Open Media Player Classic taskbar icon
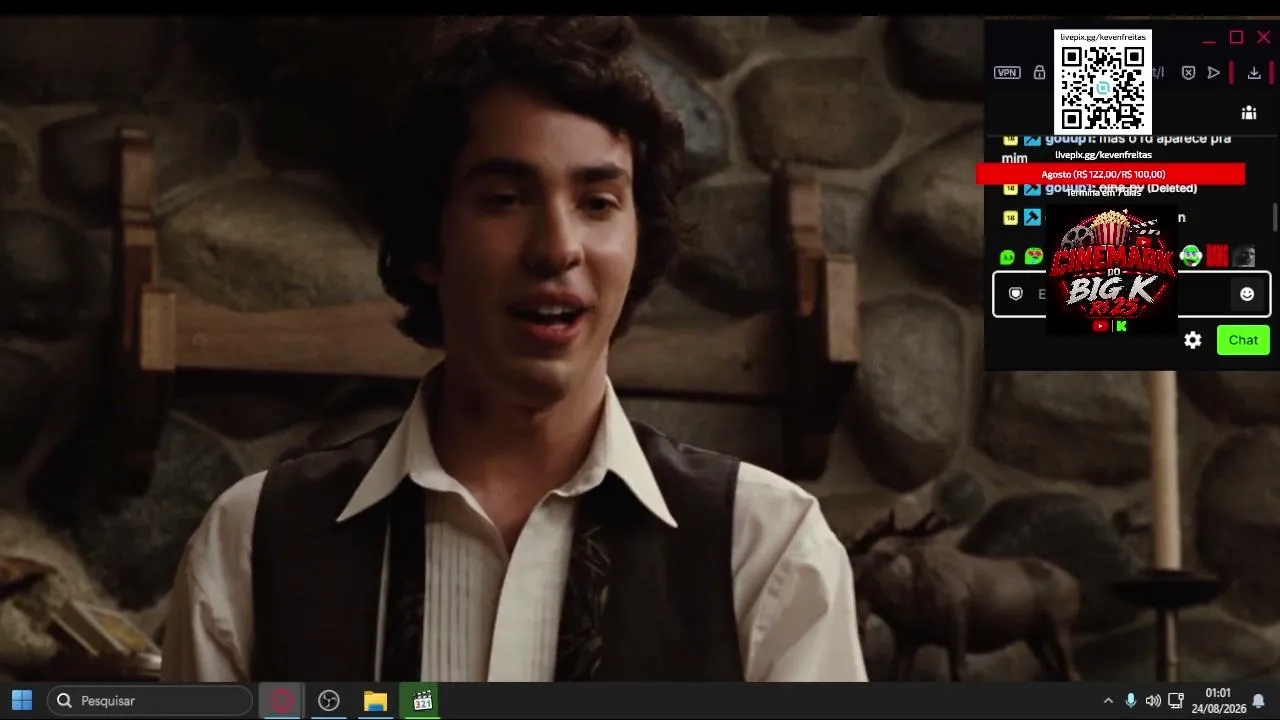The image size is (1280, 720). [422, 701]
